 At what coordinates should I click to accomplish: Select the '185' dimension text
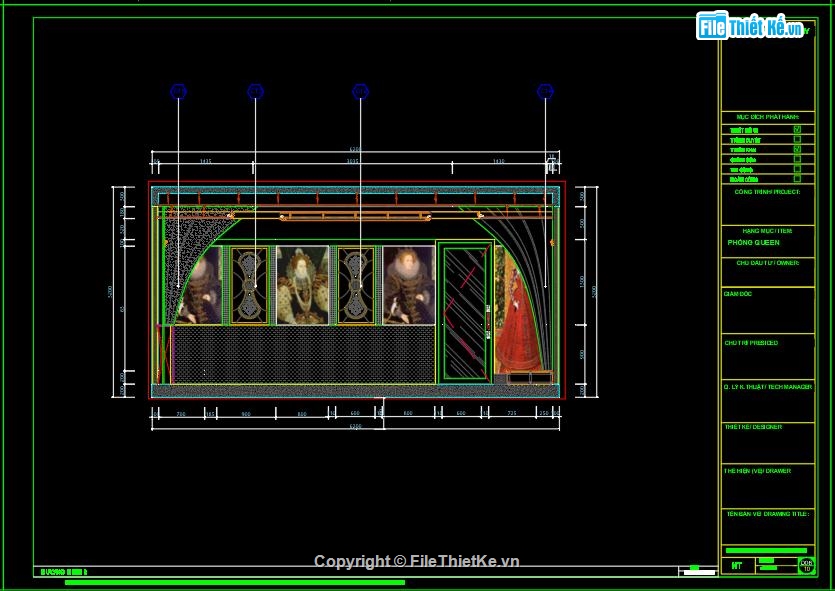pyautogui.click(x=210, y=414)
